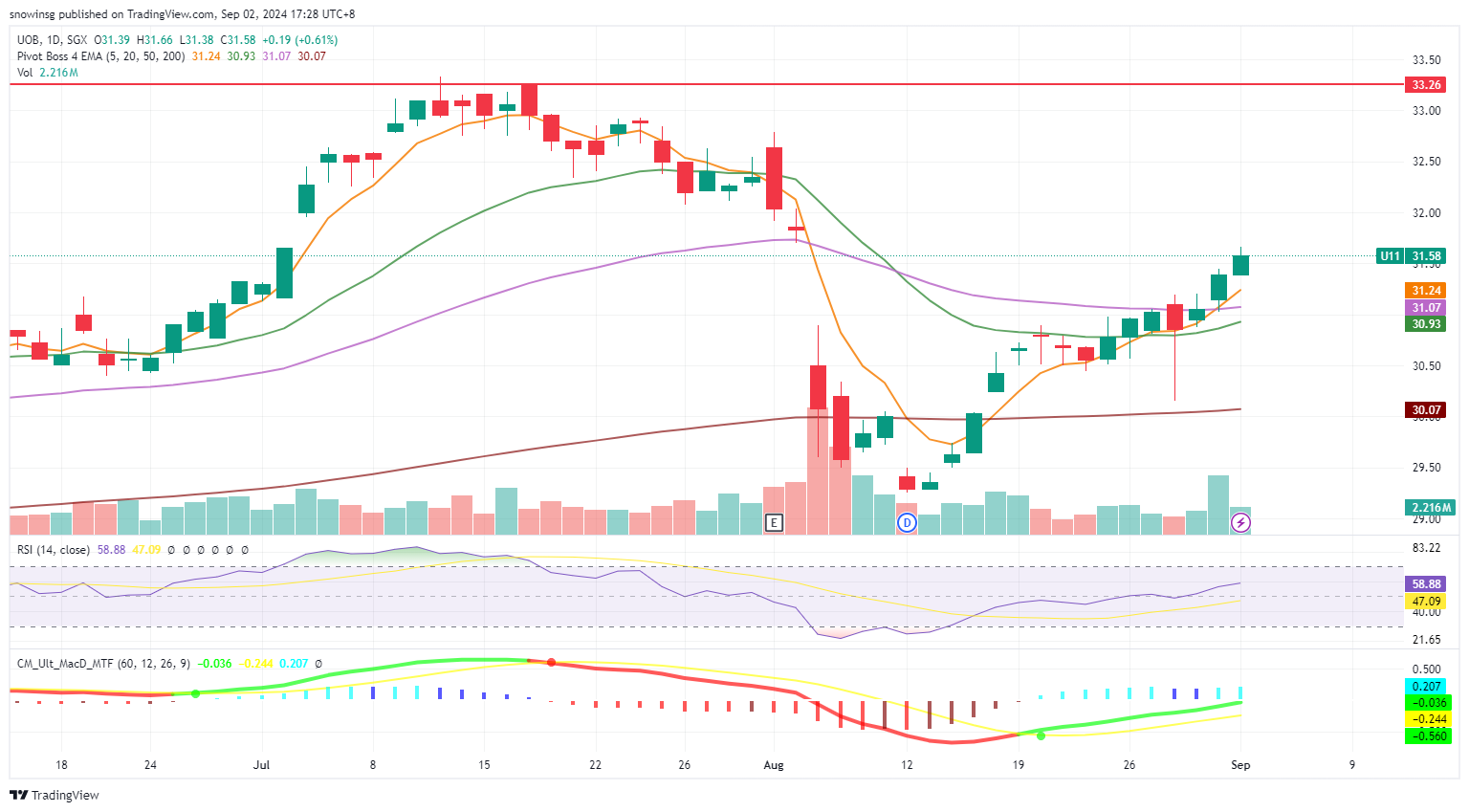Screen dimensions: 1469x812
Task: Click the red 33.26 price label
Action: click(1426, 85)
